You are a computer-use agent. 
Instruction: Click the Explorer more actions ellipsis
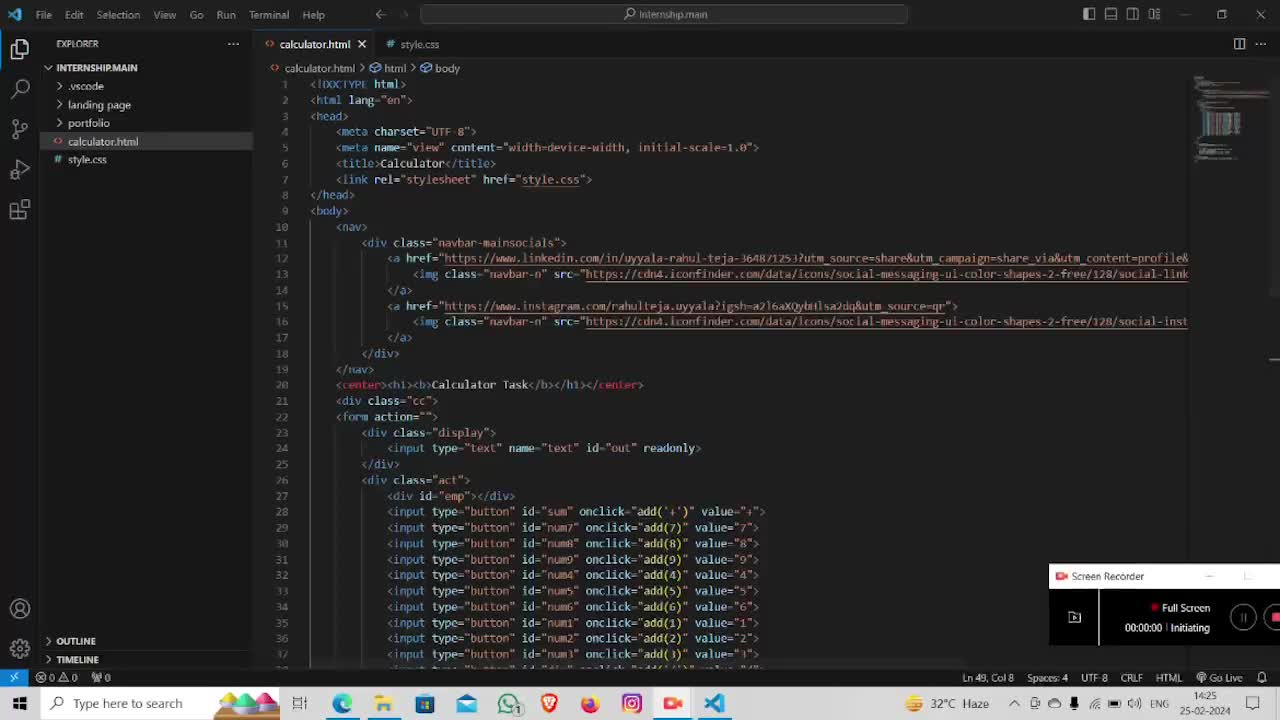click(x=233, y=44)
